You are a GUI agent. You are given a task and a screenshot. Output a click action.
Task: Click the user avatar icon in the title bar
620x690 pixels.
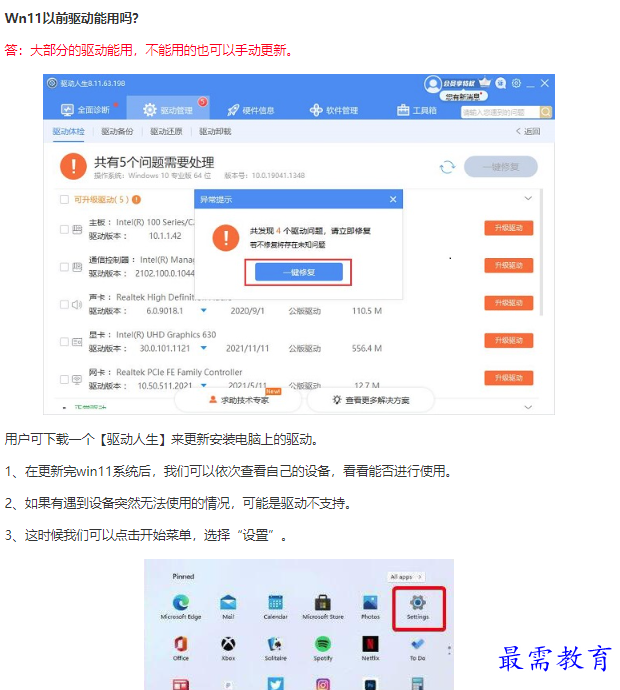pyautogui.click(x=433, y=84)
